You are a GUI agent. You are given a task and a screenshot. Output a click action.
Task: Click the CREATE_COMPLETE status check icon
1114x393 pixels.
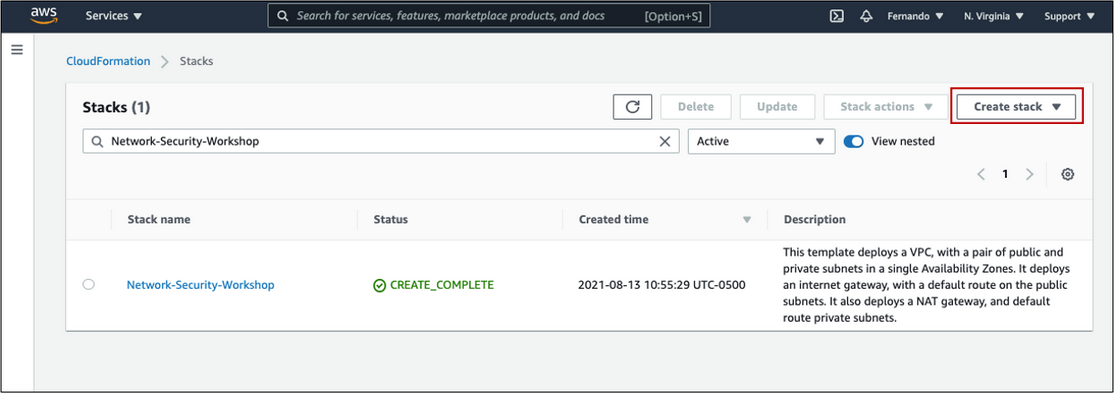click(x=379, y=285)
